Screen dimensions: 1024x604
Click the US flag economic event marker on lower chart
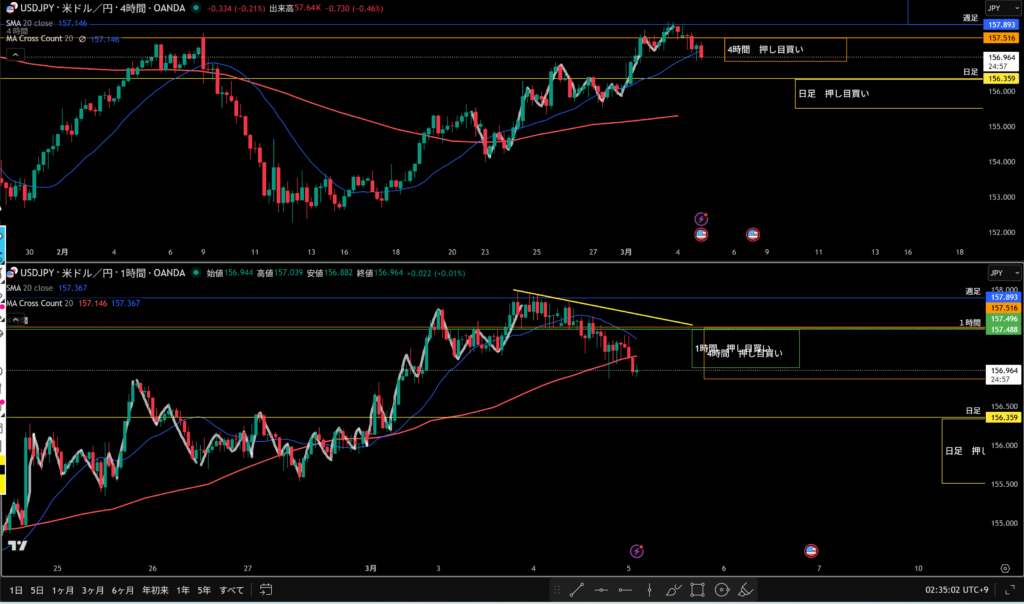click(811, 550)
